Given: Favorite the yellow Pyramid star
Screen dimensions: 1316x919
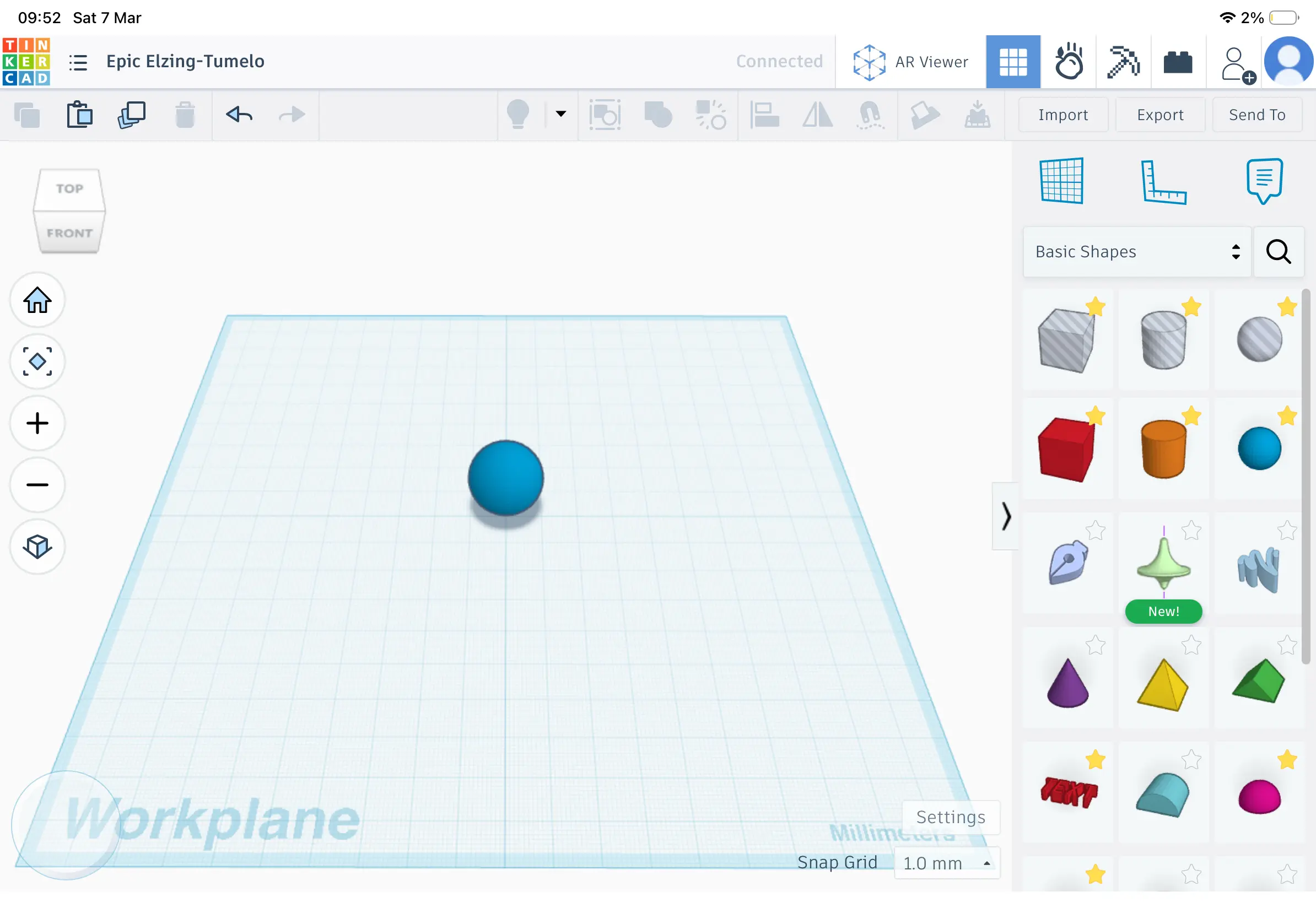Looking at the screenshot, I should tap(1191, 645).
